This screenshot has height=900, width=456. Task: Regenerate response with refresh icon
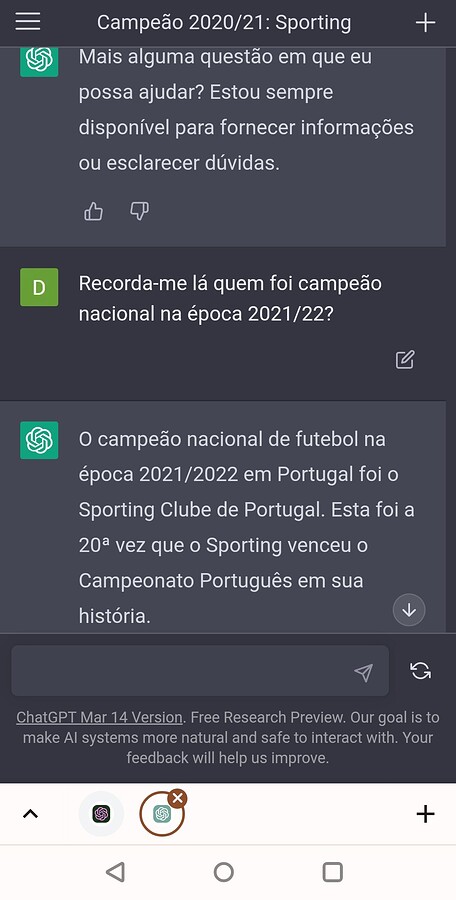pyautogui.click(x=420, y=670)
